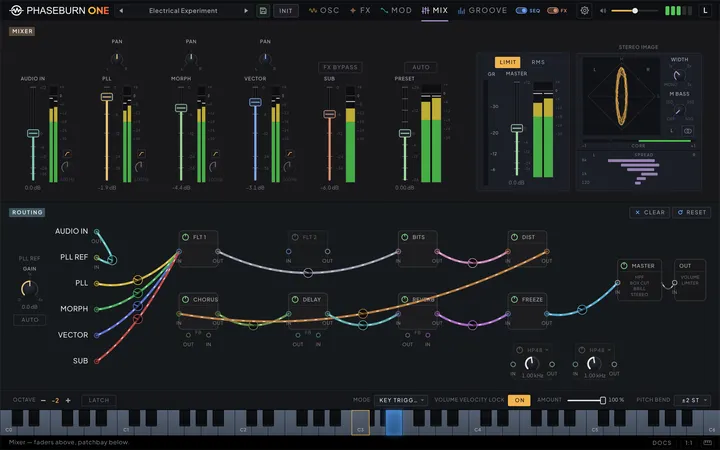This screenshot has height=450, width=720.
Task: Click the keyboard icon in status bar
Action: click(x=707, y=443)
